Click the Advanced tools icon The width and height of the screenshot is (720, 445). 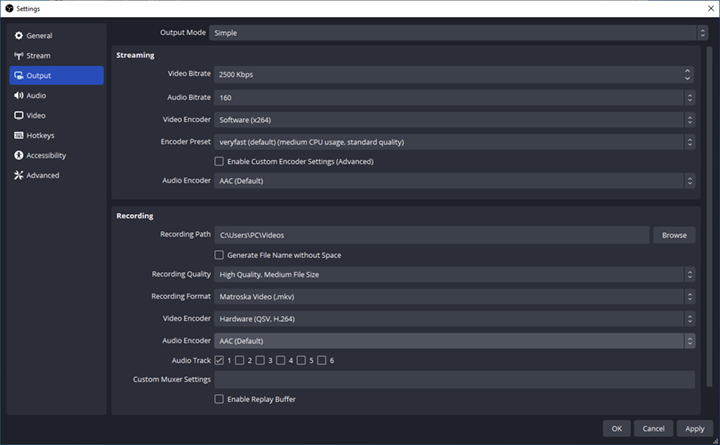(18, 175)
